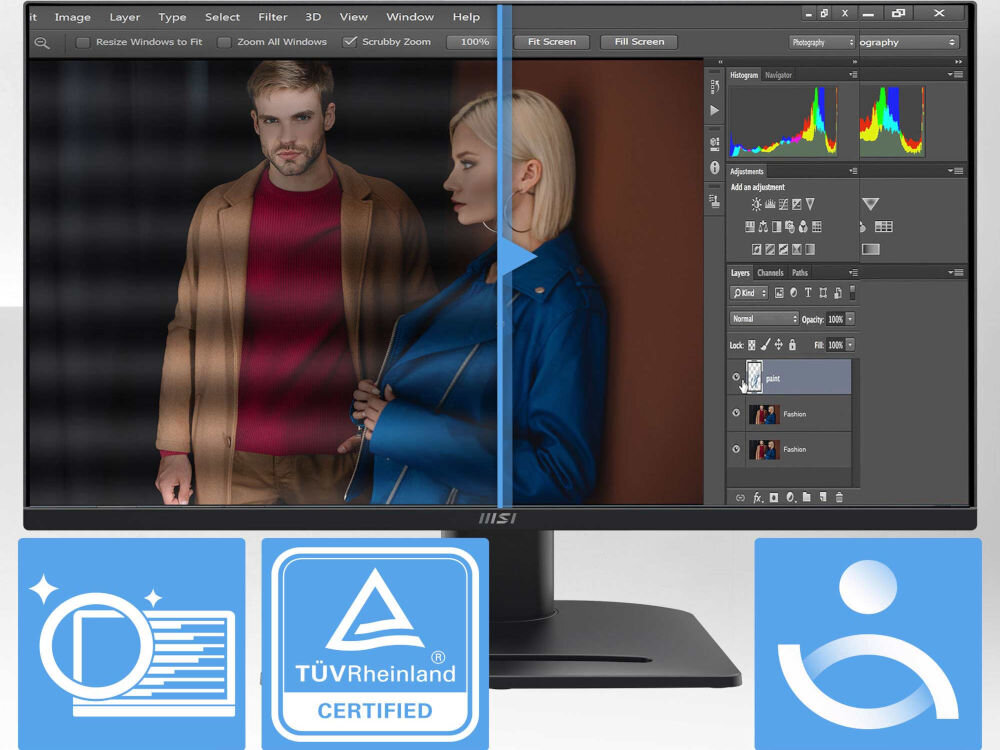Add a layer mask

(x=774, y=497)
